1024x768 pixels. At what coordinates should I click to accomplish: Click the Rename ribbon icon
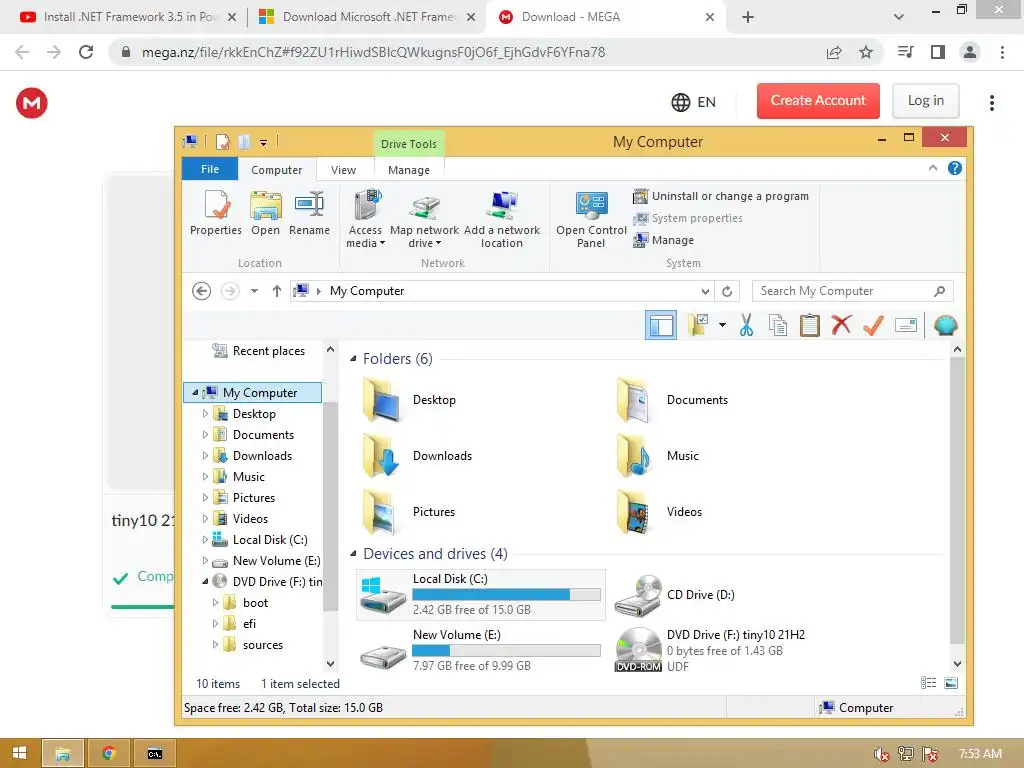click(309, 213)
